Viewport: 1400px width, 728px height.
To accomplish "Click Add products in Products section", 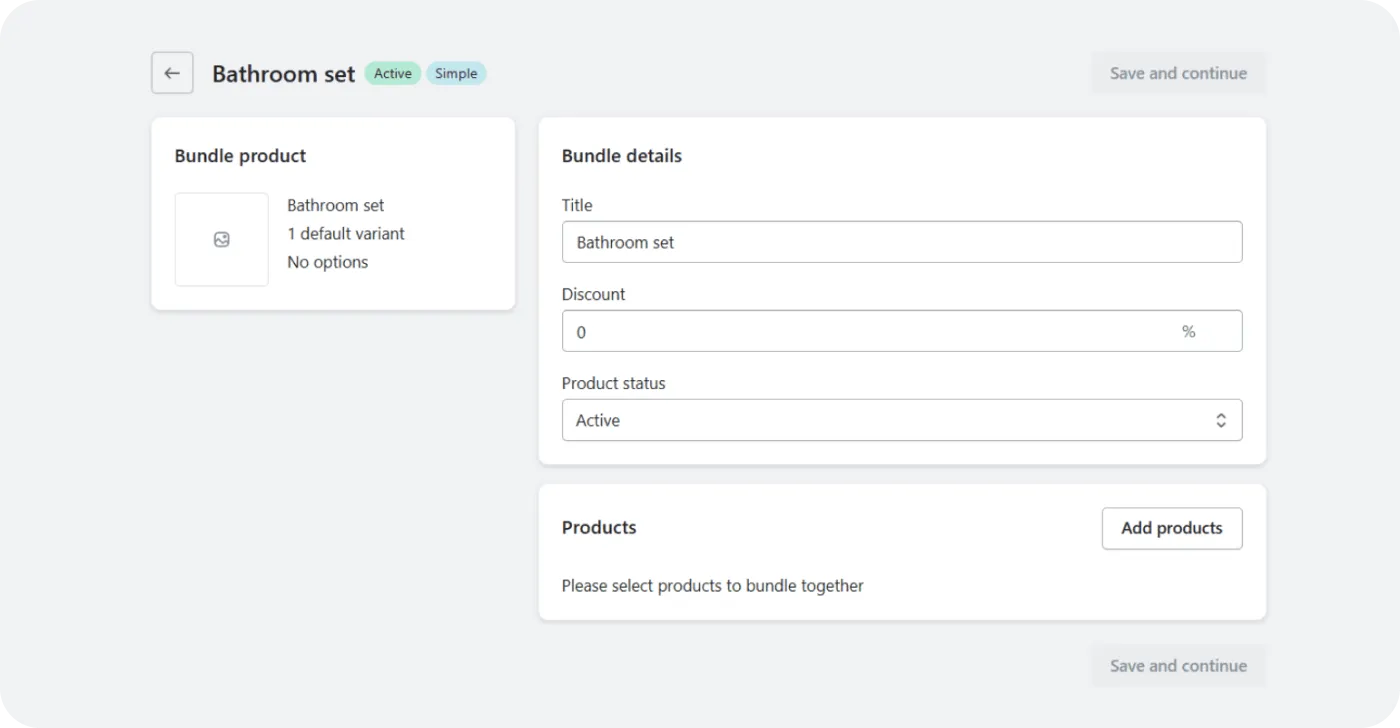I will pyautogui.click(x=1171, y=528).
